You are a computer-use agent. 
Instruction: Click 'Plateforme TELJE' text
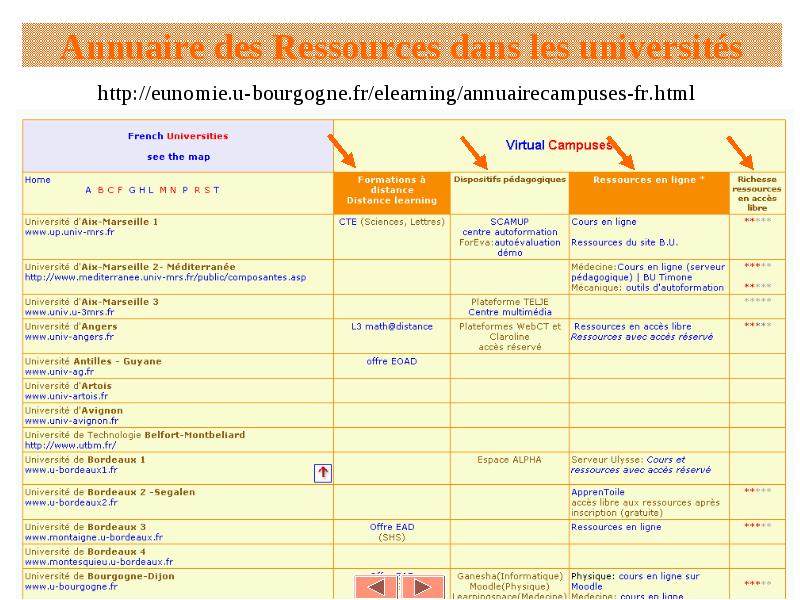coord(510,302)
